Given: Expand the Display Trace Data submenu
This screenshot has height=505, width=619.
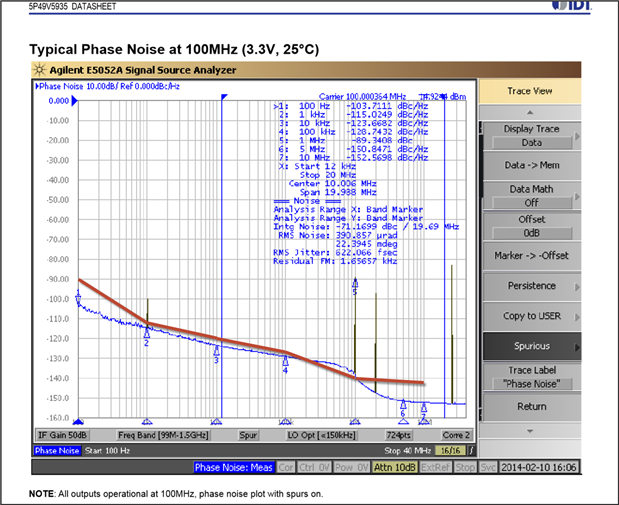Looking at the screenshot, I should pos(531,135).
